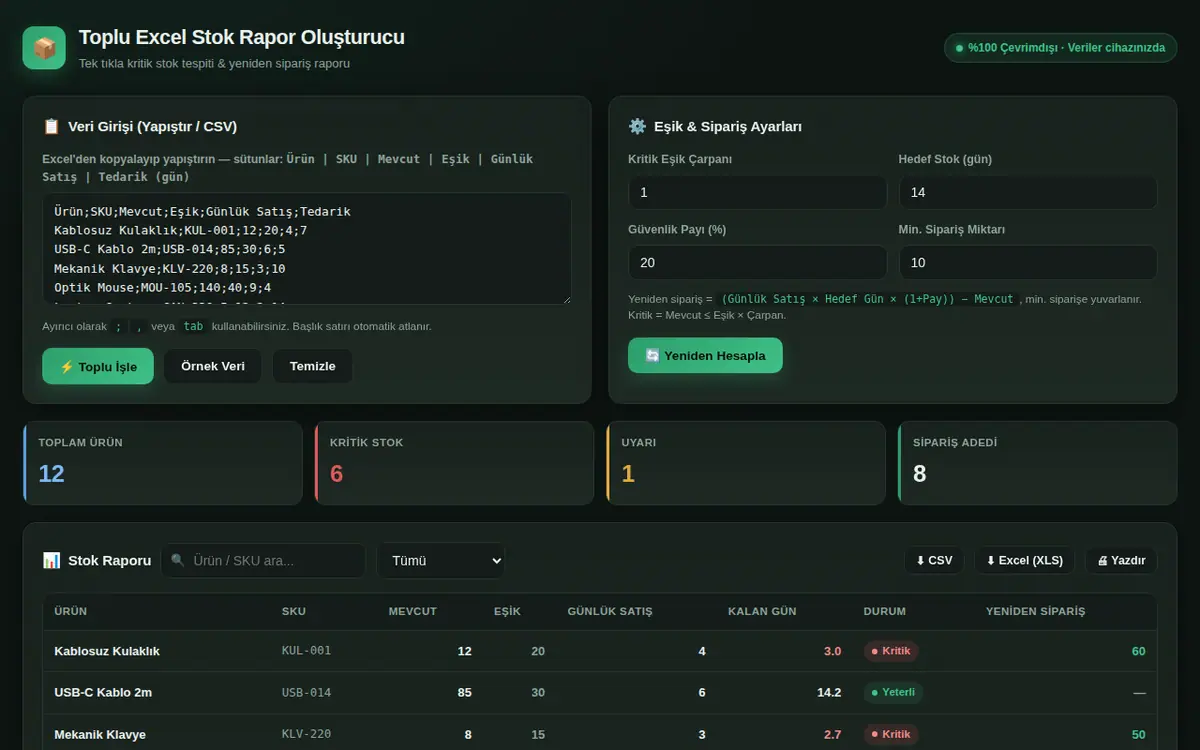Click the magnifier icon in search box
The image size is (1200, 750).
[x=178, y=560]
